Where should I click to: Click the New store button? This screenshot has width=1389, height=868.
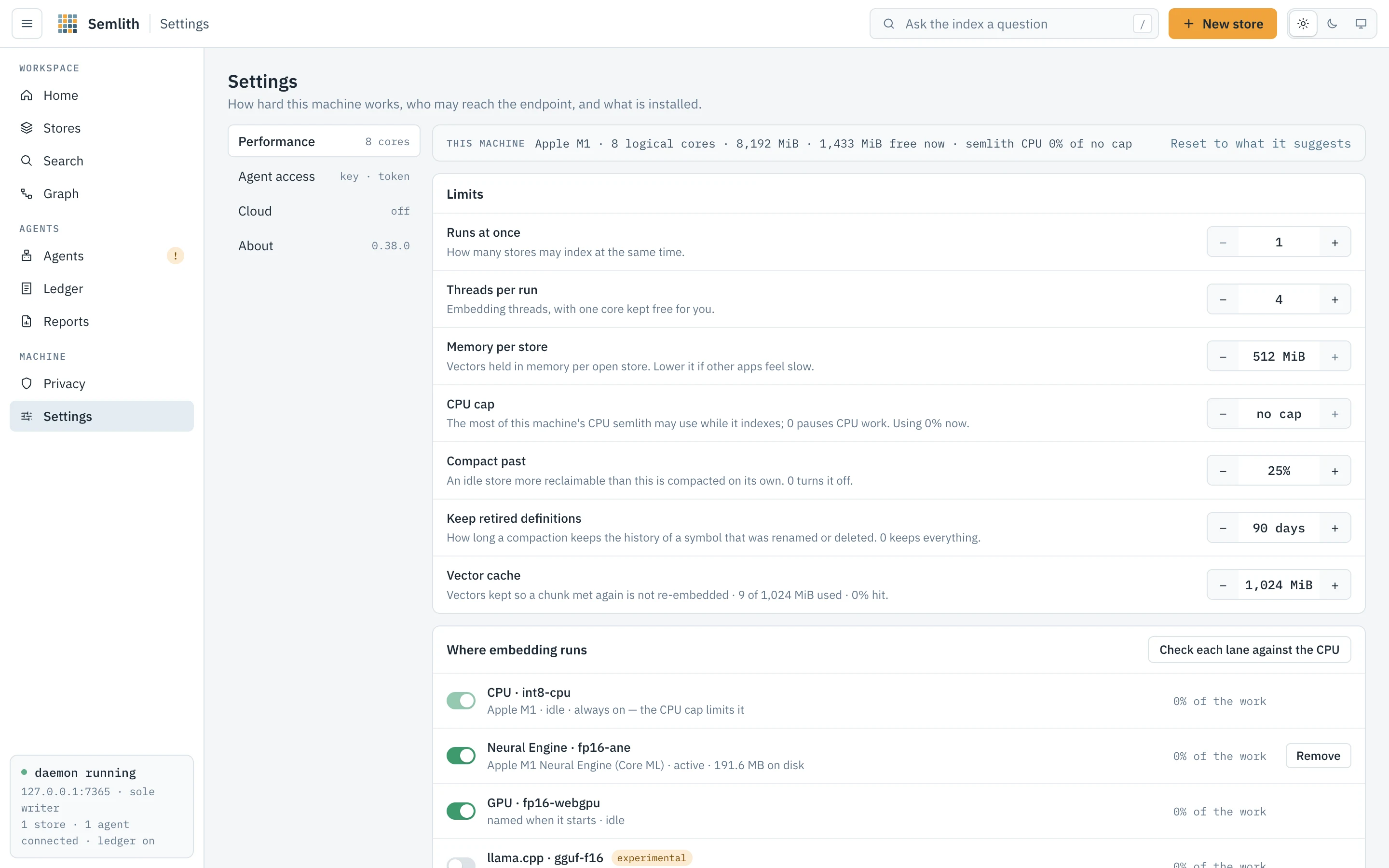[x=1223, y=24]
